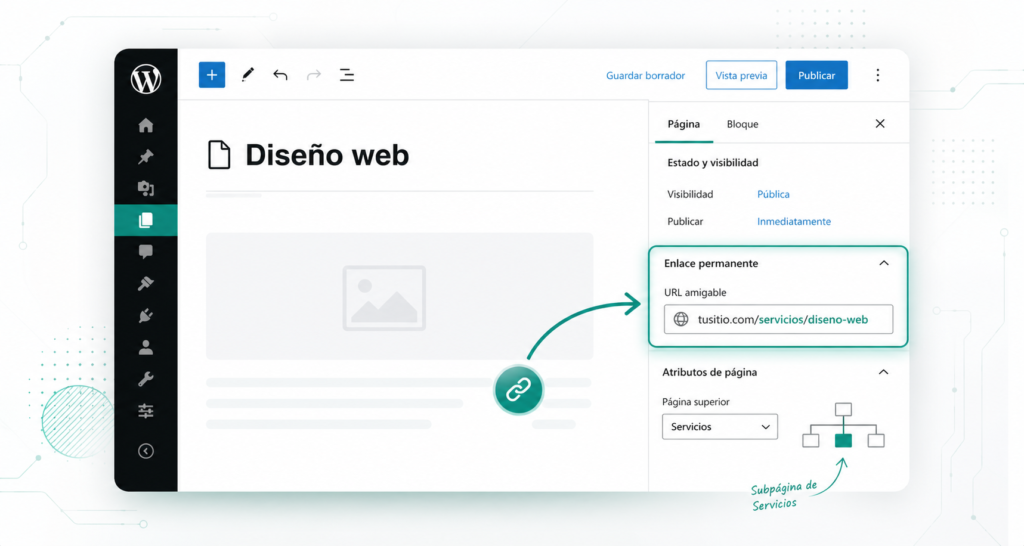The height and width of the screenshot is (546, 1024).
Task: Click the Publicar label in the sidebar
Action: pyautogui.click(x=685, y=221)
